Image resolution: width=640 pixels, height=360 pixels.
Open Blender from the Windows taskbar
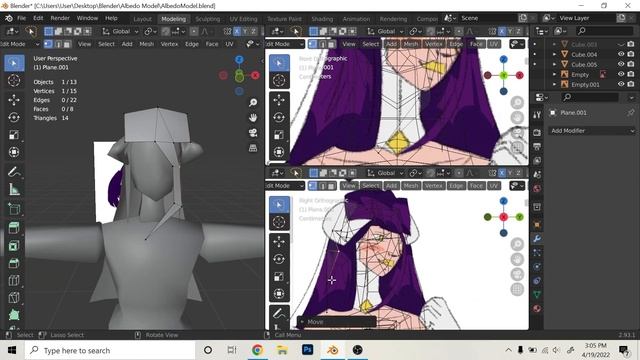[x=333, y=350]
